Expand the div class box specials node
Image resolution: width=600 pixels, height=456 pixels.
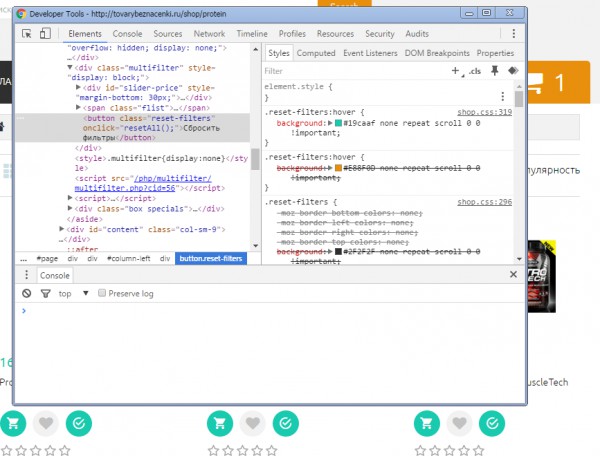pos(70,208)
